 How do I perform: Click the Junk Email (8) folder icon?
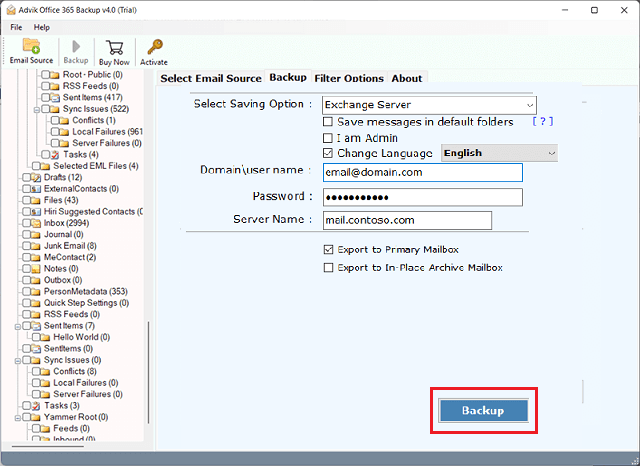click(x=37, y=246)
